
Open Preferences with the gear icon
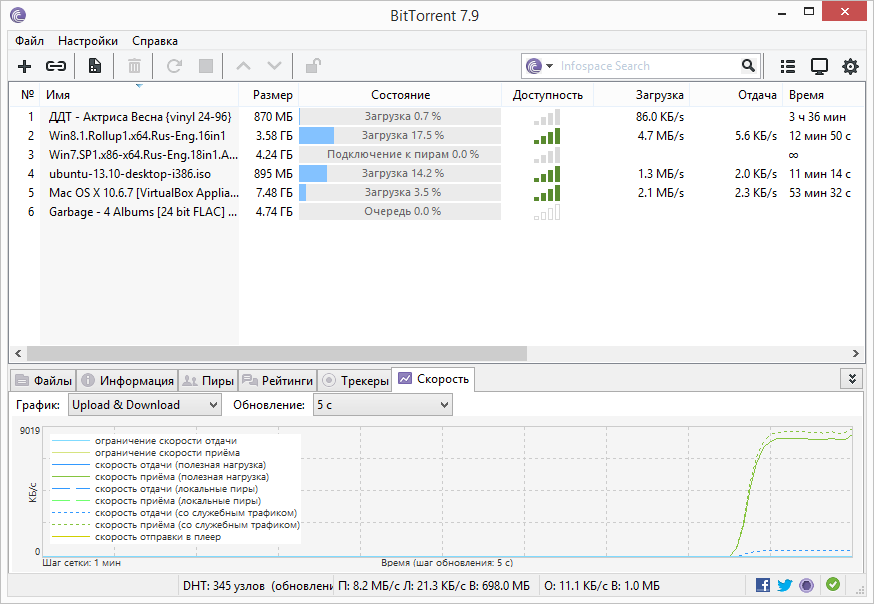850,66
